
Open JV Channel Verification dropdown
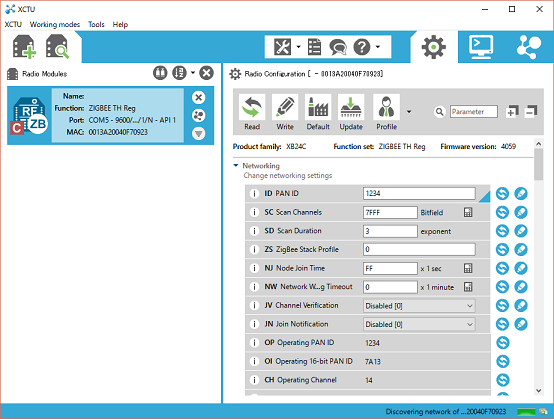[419, 306]
